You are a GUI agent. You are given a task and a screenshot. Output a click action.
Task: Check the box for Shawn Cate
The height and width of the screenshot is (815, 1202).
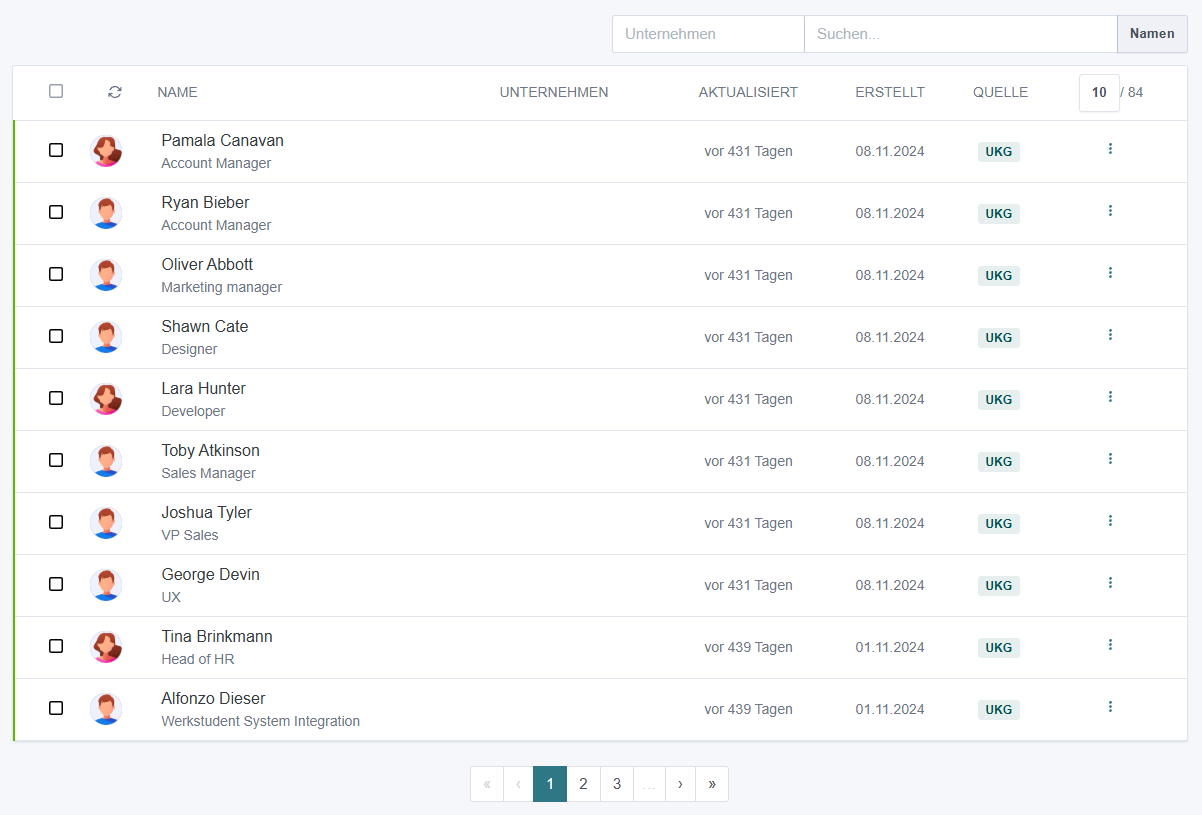pyautogui.click(x=56, y=336)
